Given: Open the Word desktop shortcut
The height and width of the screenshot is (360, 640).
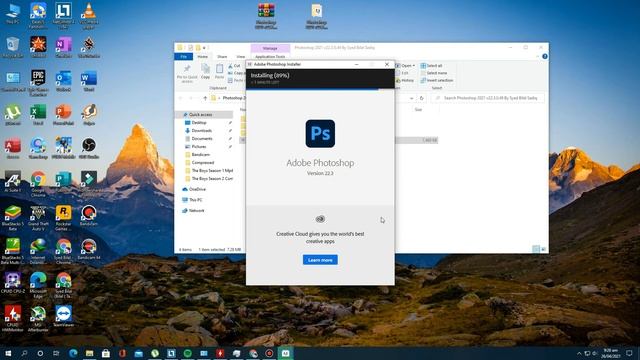Looking at the screenshot, I should pyautogui.click(x=89, y=81).
